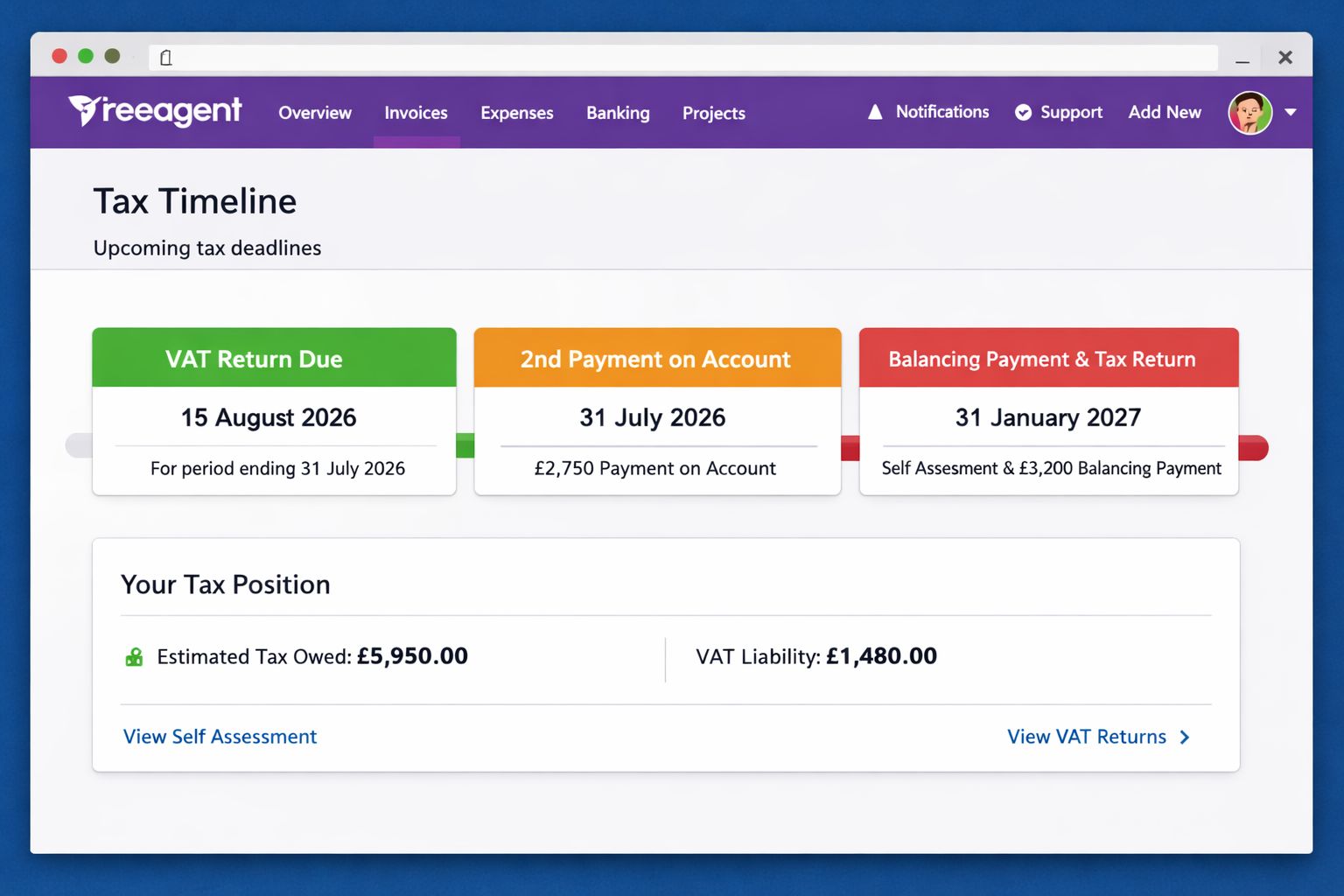The image size is (1344, 896).
Task: Open the Projects section
Action: tap(714, 113)
